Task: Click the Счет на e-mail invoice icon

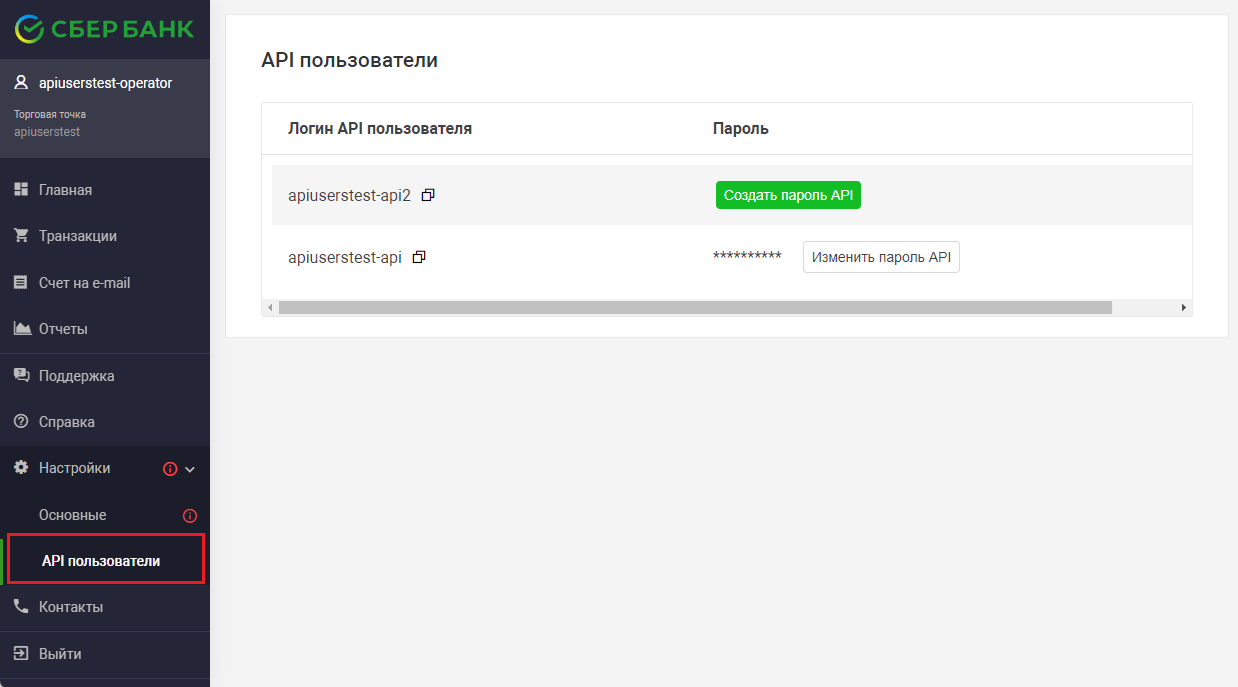Action: coord(21,283)
